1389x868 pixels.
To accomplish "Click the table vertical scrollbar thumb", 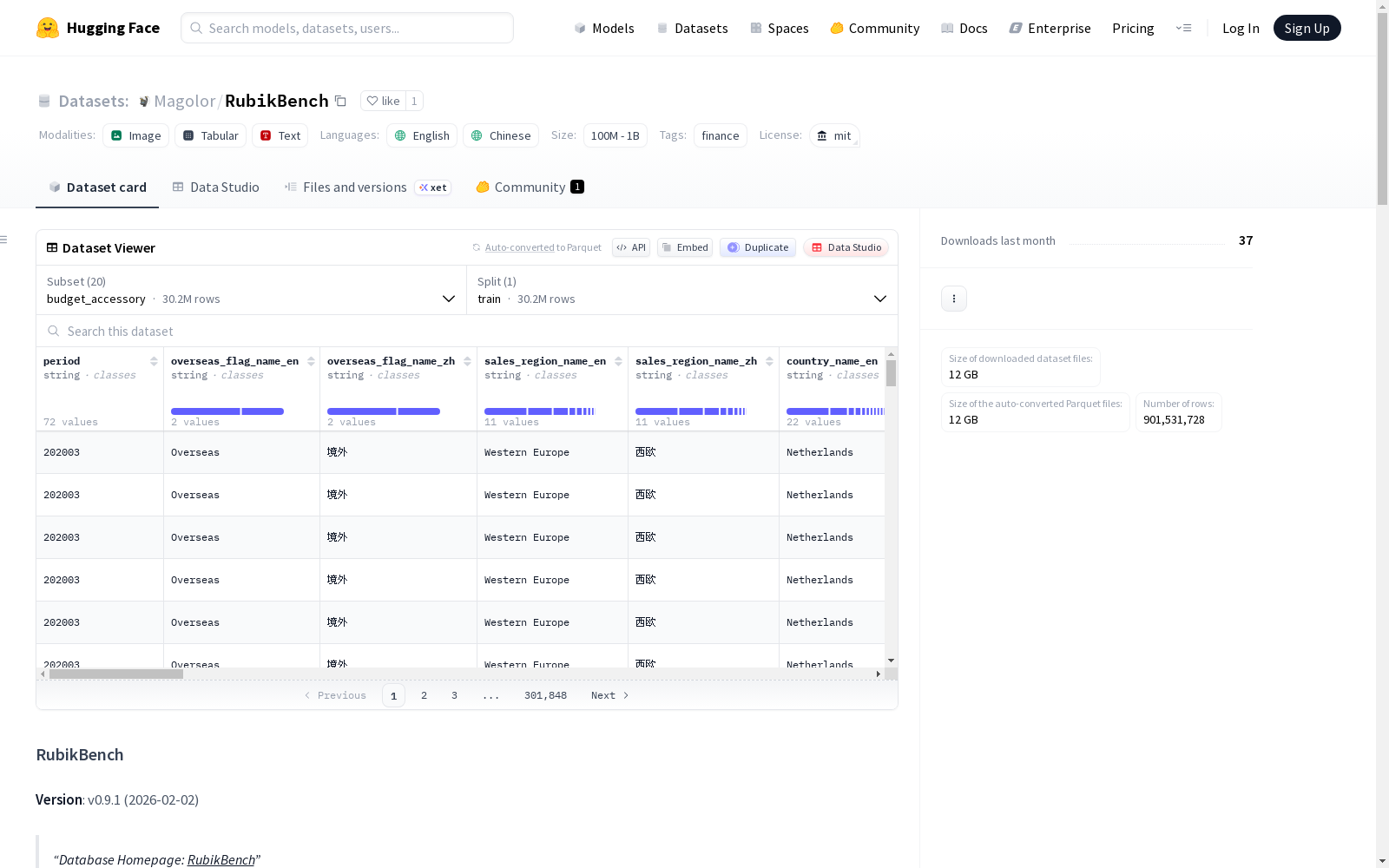I will (891, 373).
